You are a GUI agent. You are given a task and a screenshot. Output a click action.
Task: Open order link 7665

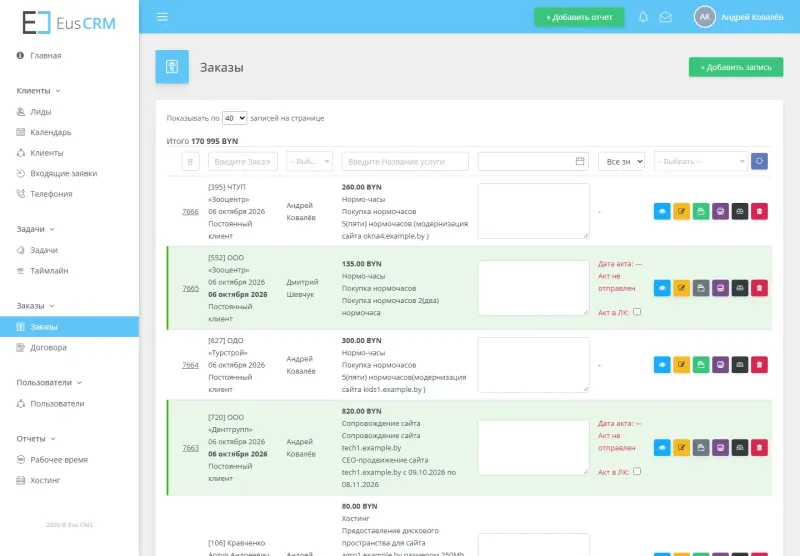(190, 288)
